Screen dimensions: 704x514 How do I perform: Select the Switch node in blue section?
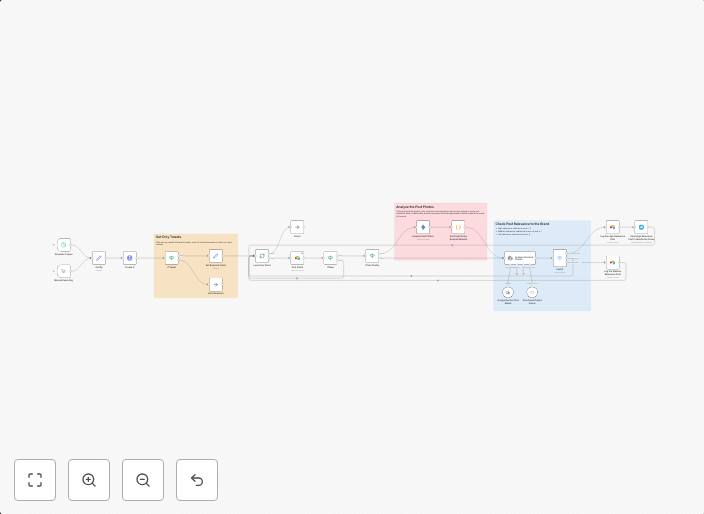(x=560, y=258)
